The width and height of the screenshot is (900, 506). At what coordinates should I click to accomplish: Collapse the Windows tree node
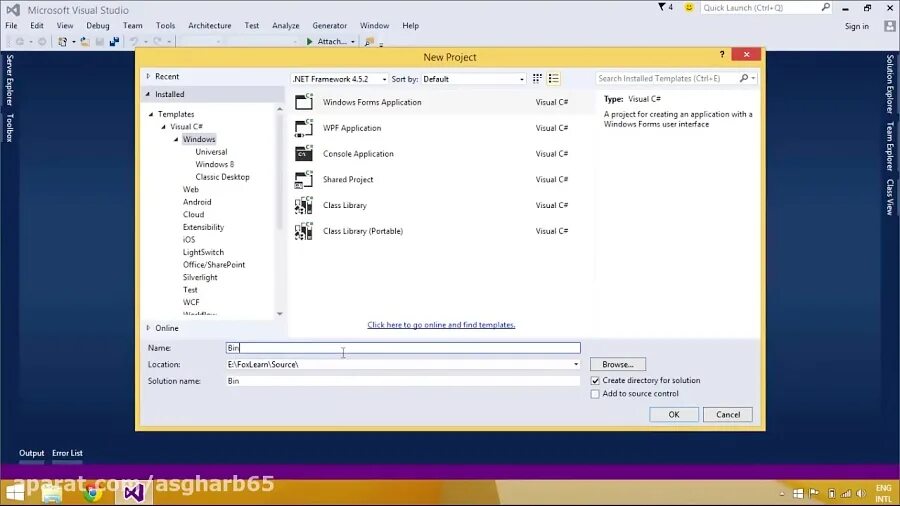[x=176, y=139]
